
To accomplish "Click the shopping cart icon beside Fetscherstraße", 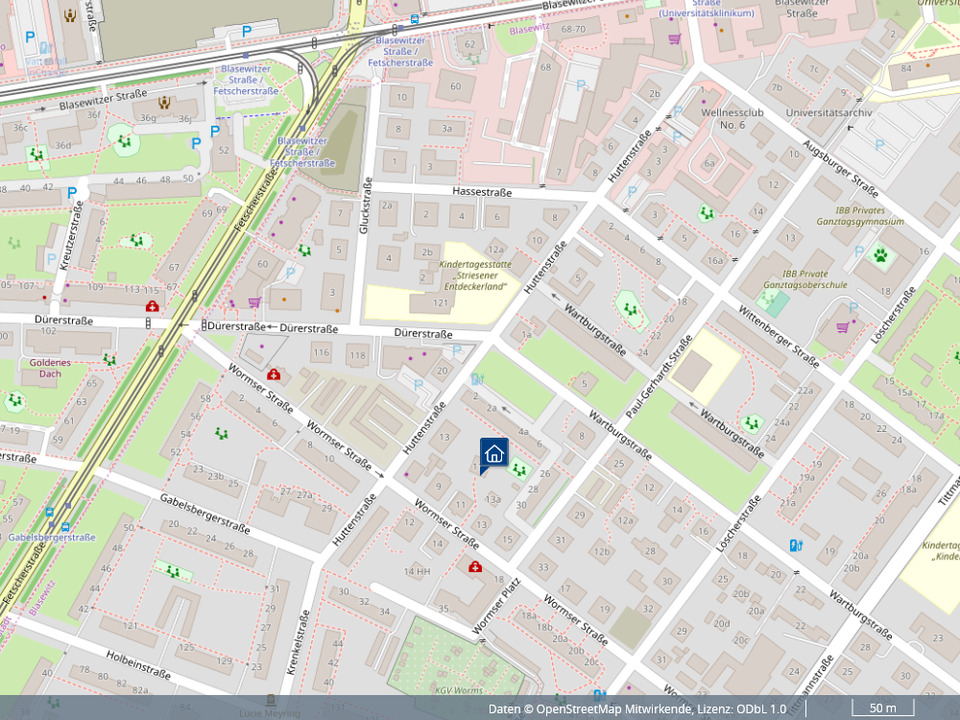I will [254, 302].
